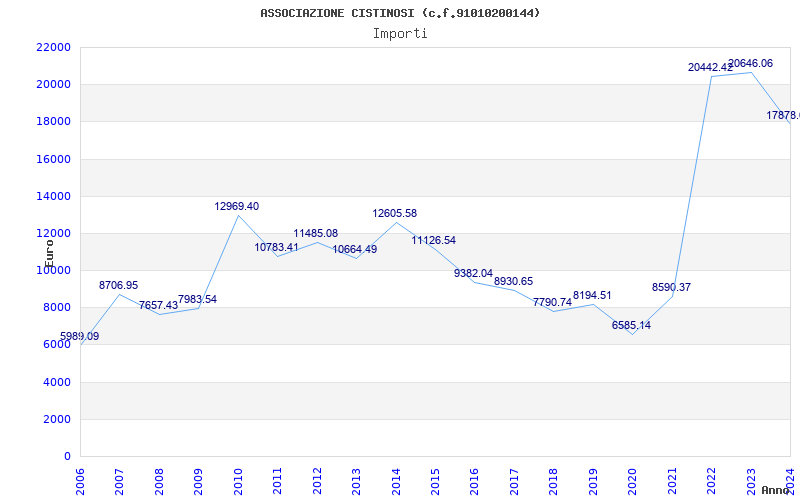The image size is (800, 500).
Task: Select the 2006 tick on the x-axis
Action: point(80,479)
